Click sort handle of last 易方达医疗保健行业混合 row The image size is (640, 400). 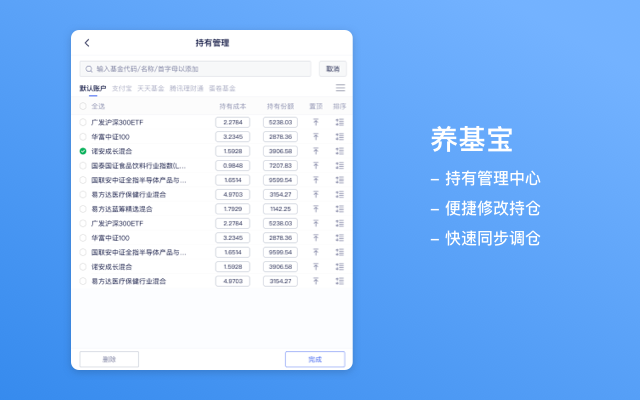tap(340, 281)
